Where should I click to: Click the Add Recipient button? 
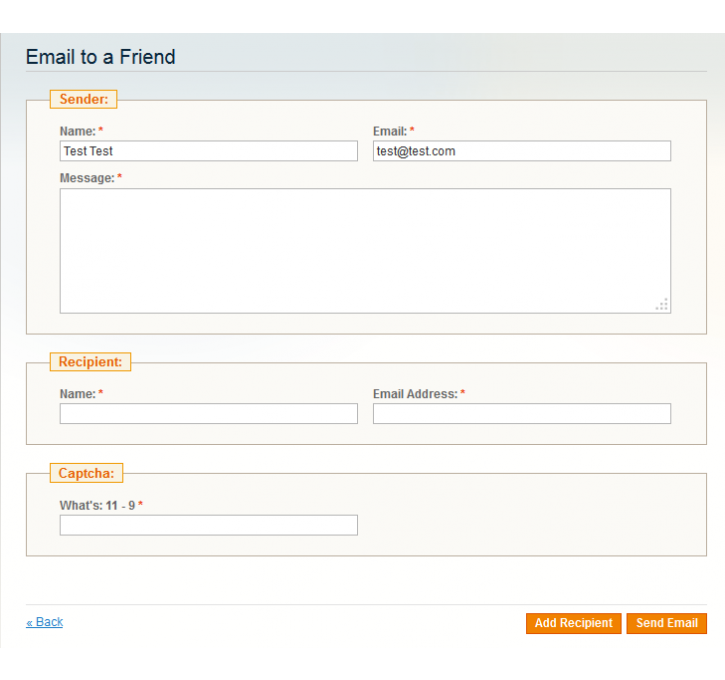tap(574, 623)
